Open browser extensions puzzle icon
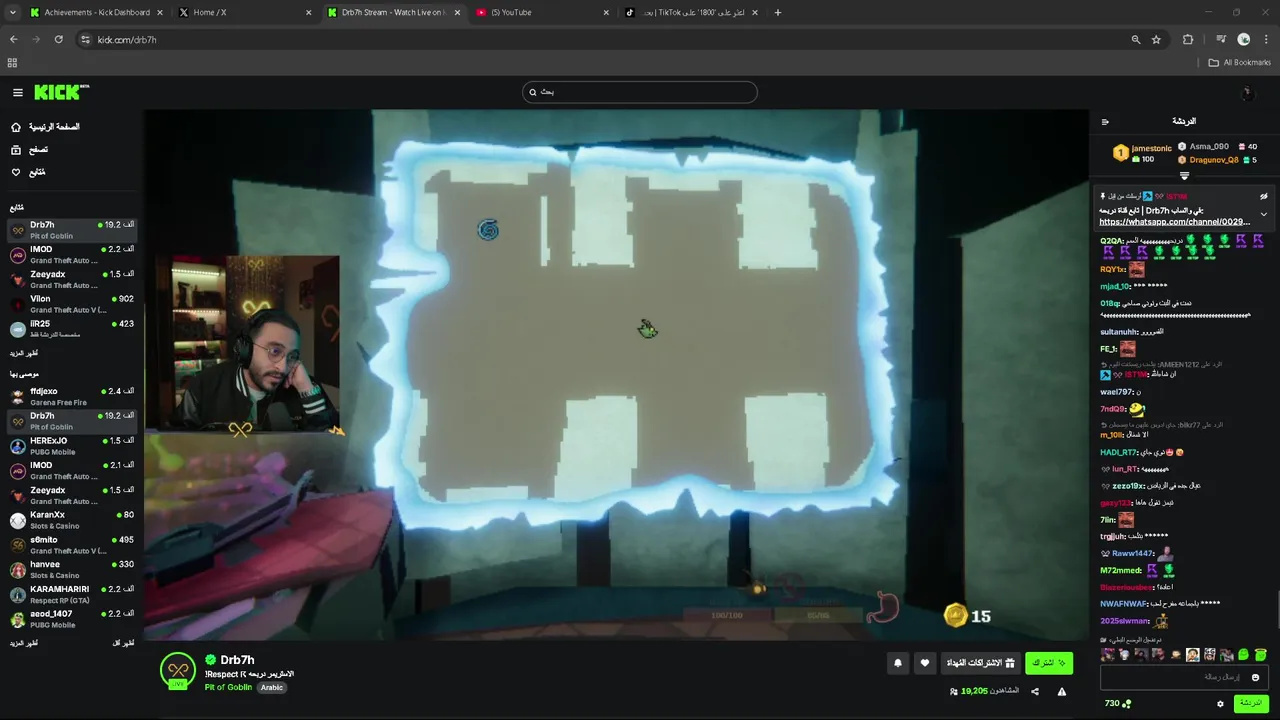Viewport: 1280px width, 720px height. (x=1188, y=39)
